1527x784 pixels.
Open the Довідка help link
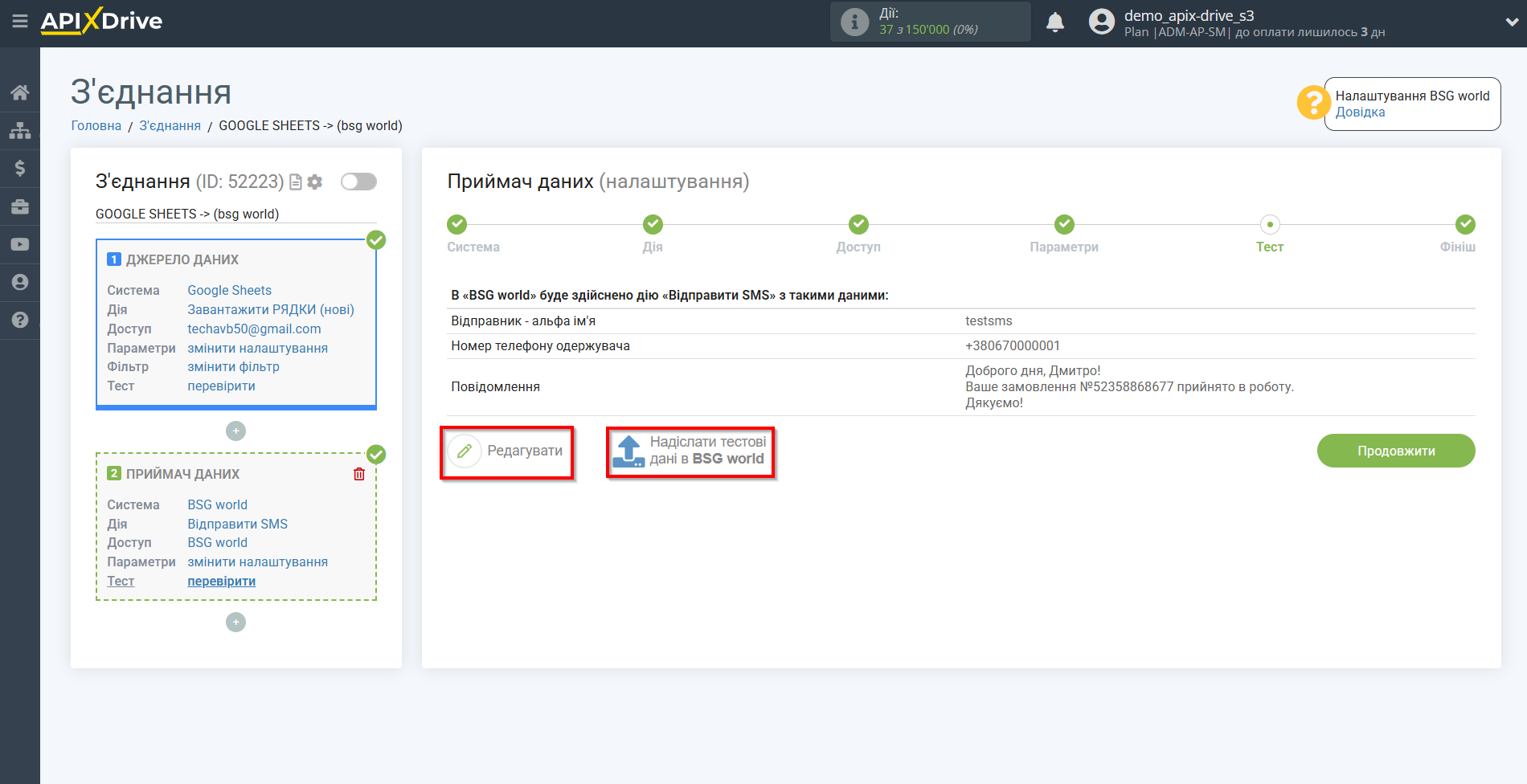pyautogui.click(x=1360, y=112)
